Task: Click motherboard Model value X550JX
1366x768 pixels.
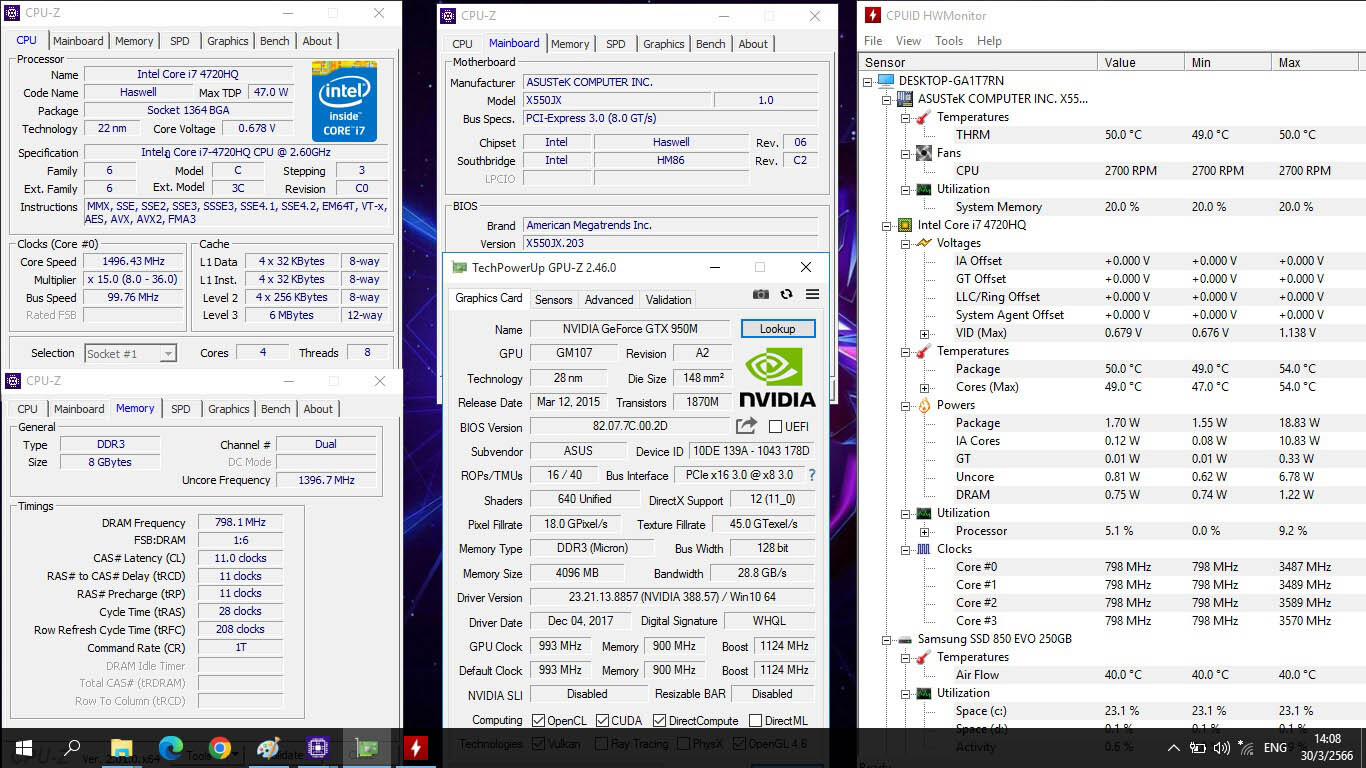Action: point(617,101)
